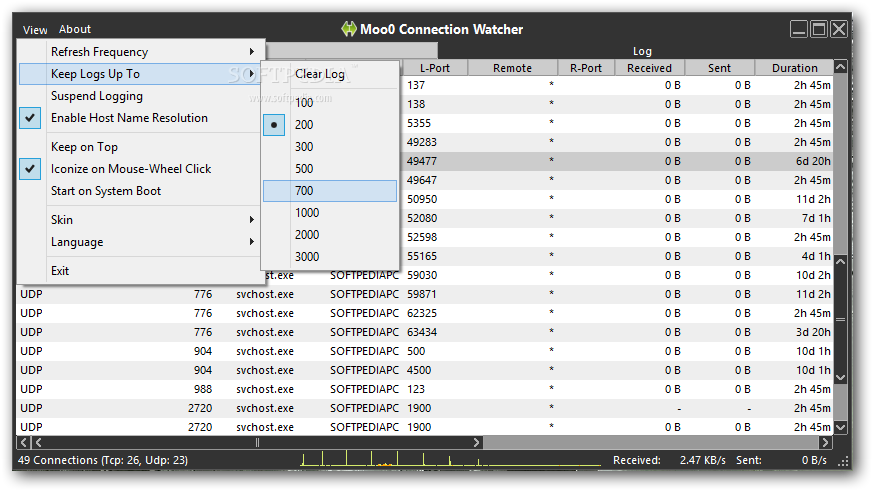873x491 pixels.
Task: Click the log pane scroll-up arrow
Action: [x=841, y=261]
